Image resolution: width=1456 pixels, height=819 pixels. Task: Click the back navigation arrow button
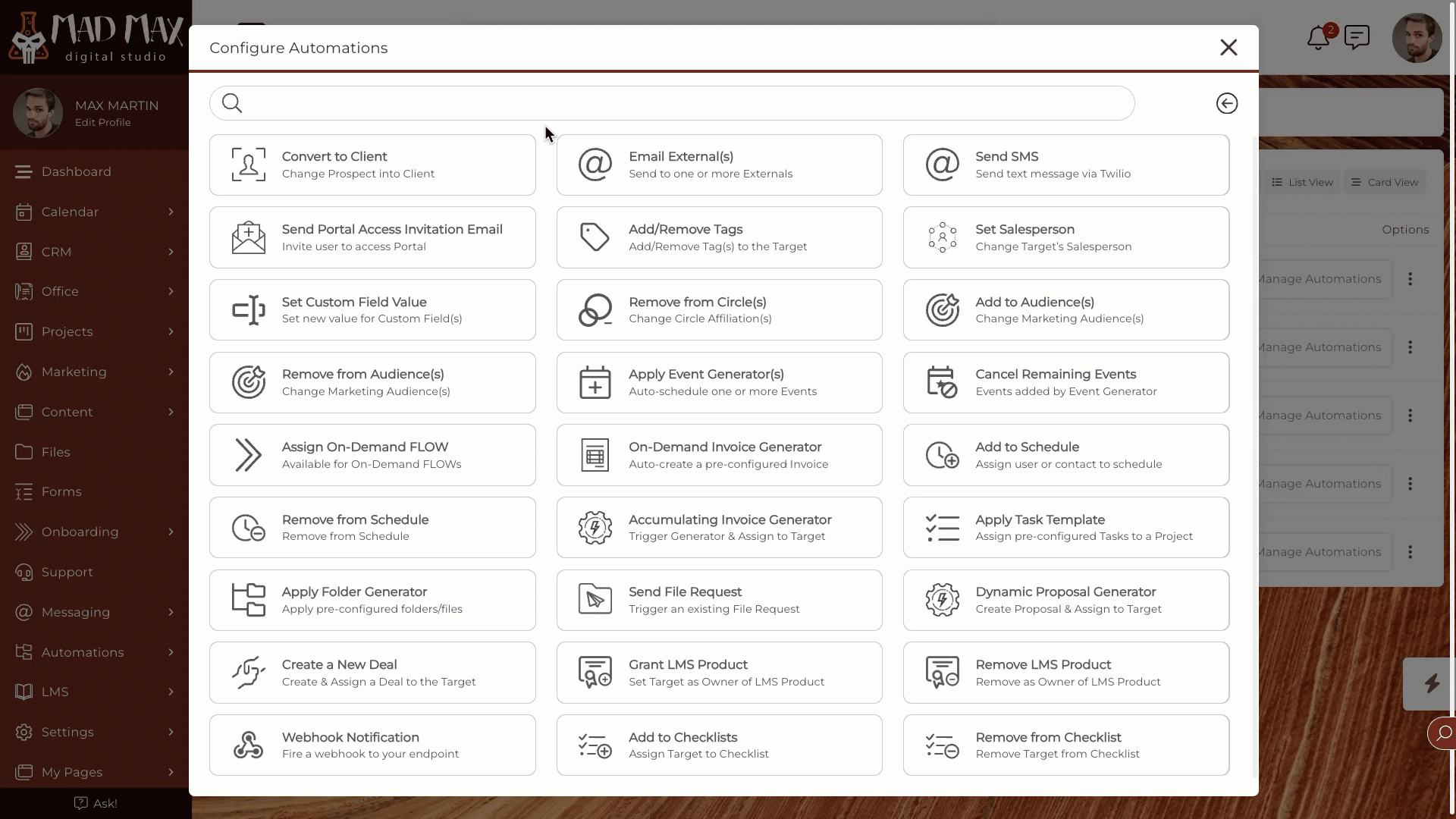1227,103
